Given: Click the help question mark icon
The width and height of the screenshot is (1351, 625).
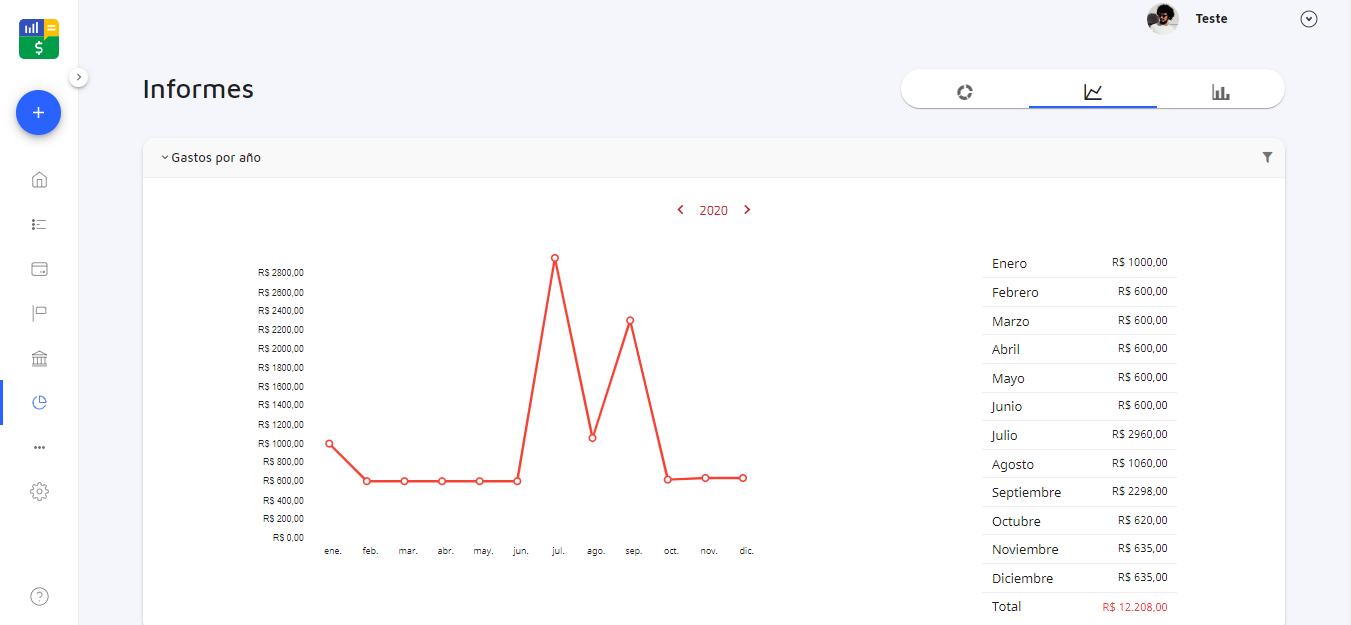Looking at the screenshot, I should [39, 597].
